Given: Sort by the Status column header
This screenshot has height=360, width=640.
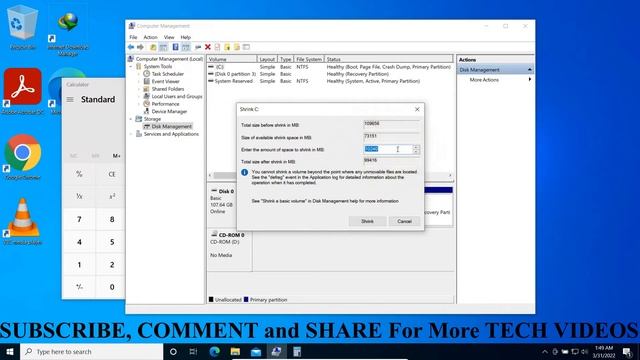Looking at the screenshot, I should (388, 59).
